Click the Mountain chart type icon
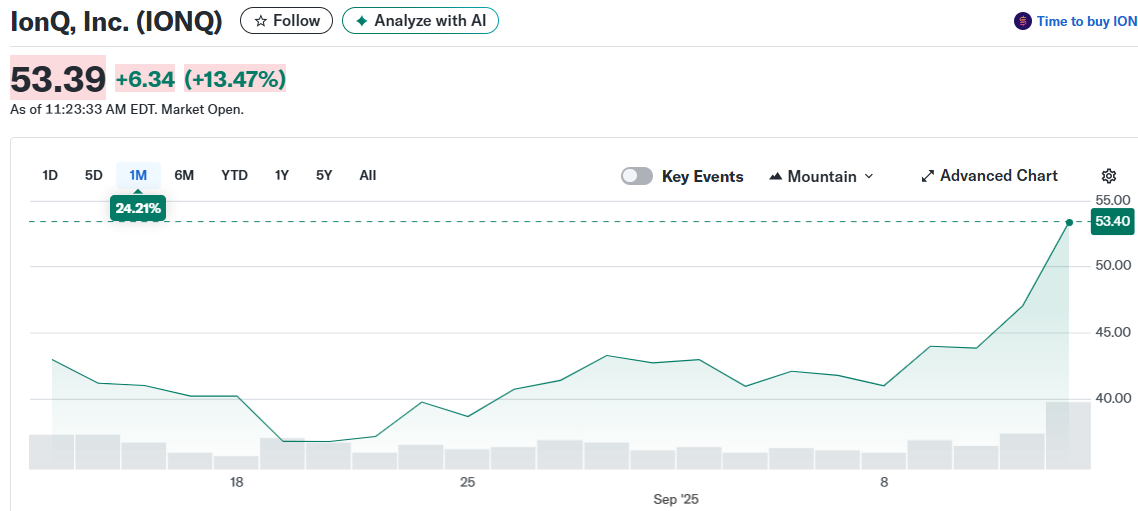 pos(775,177)
